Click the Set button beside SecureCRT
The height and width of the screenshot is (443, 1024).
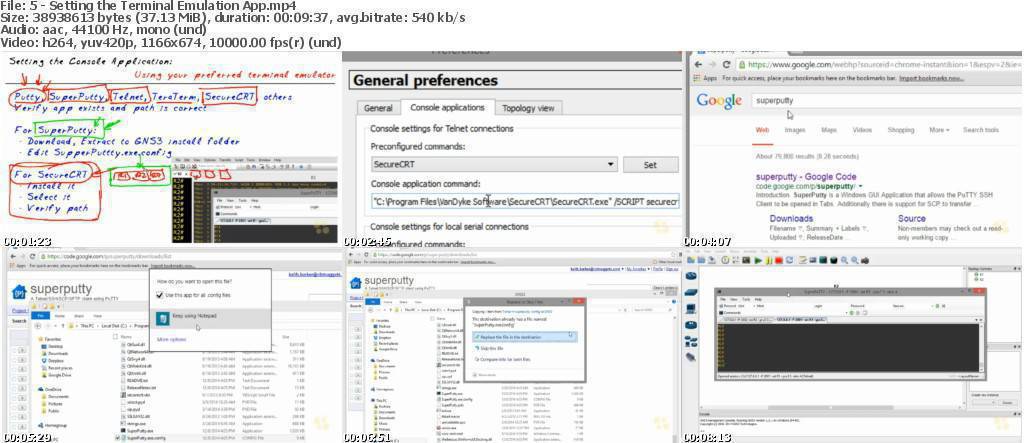coord(650,165)
